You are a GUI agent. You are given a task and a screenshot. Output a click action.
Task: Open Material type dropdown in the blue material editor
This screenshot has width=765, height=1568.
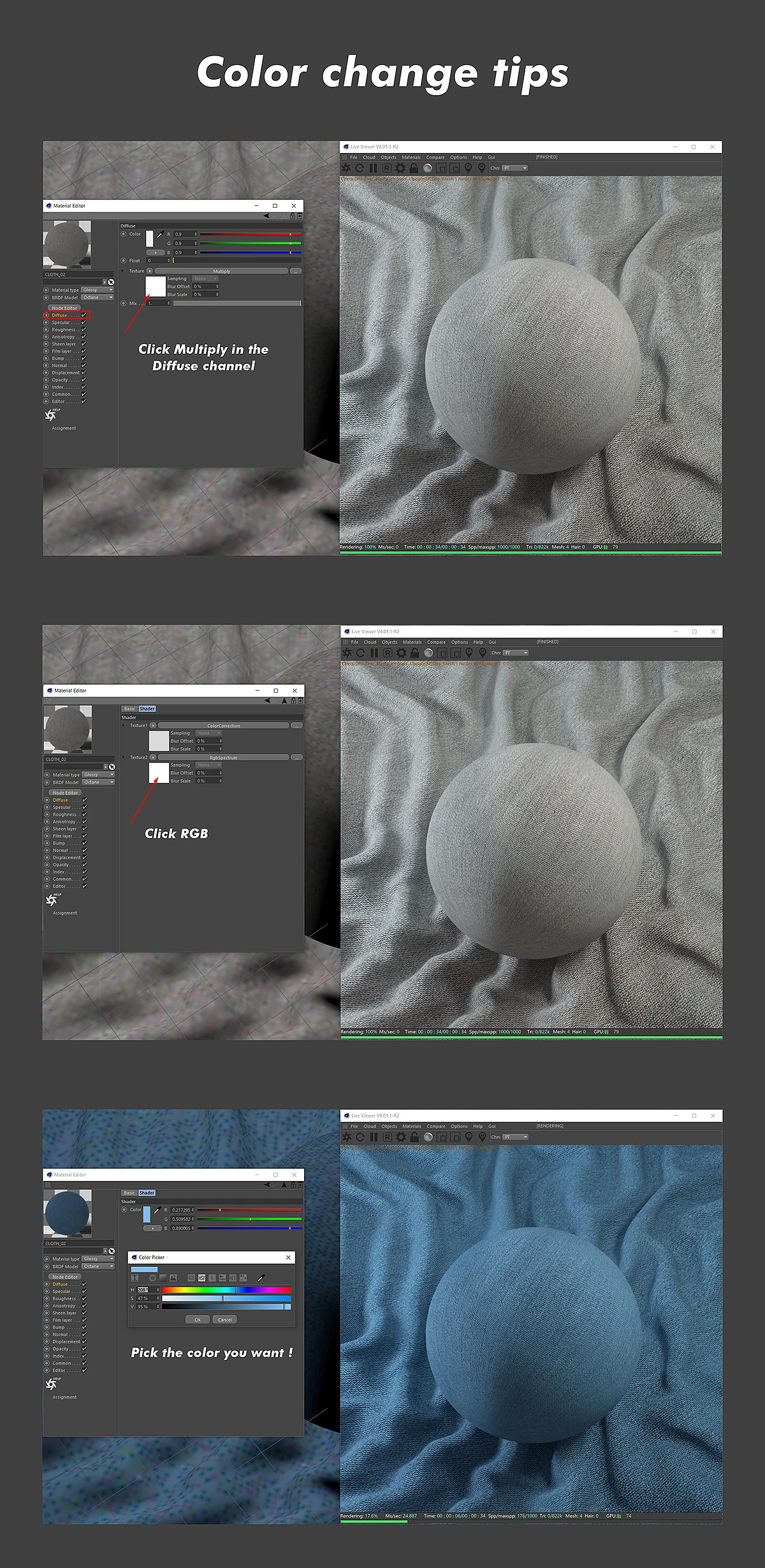pyautogui.click(x=98, y=1259)
